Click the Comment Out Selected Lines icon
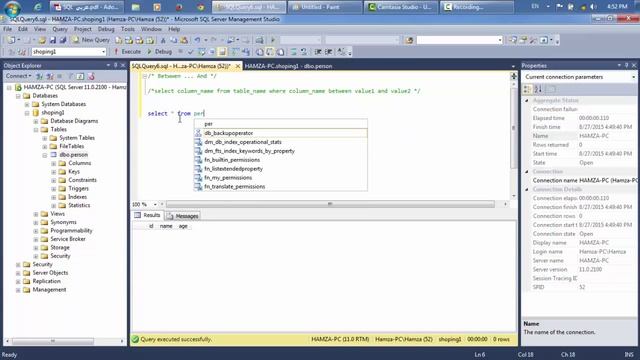 tap(293, 52)
